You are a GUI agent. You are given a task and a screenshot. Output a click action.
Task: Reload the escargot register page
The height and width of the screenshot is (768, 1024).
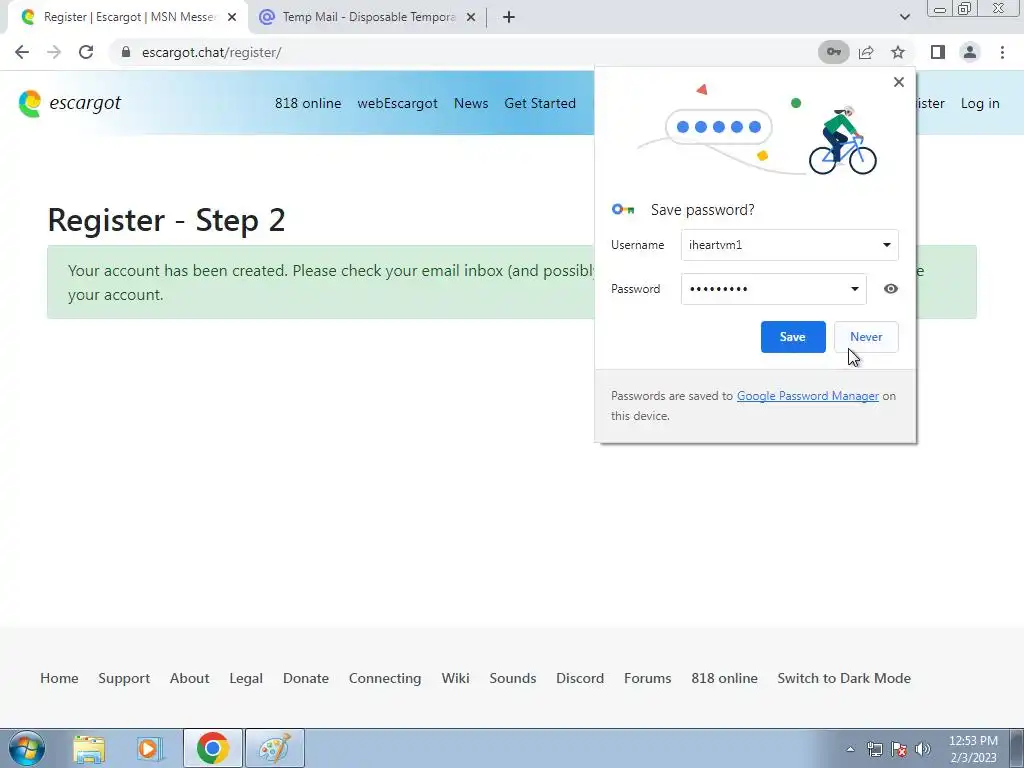86,52
